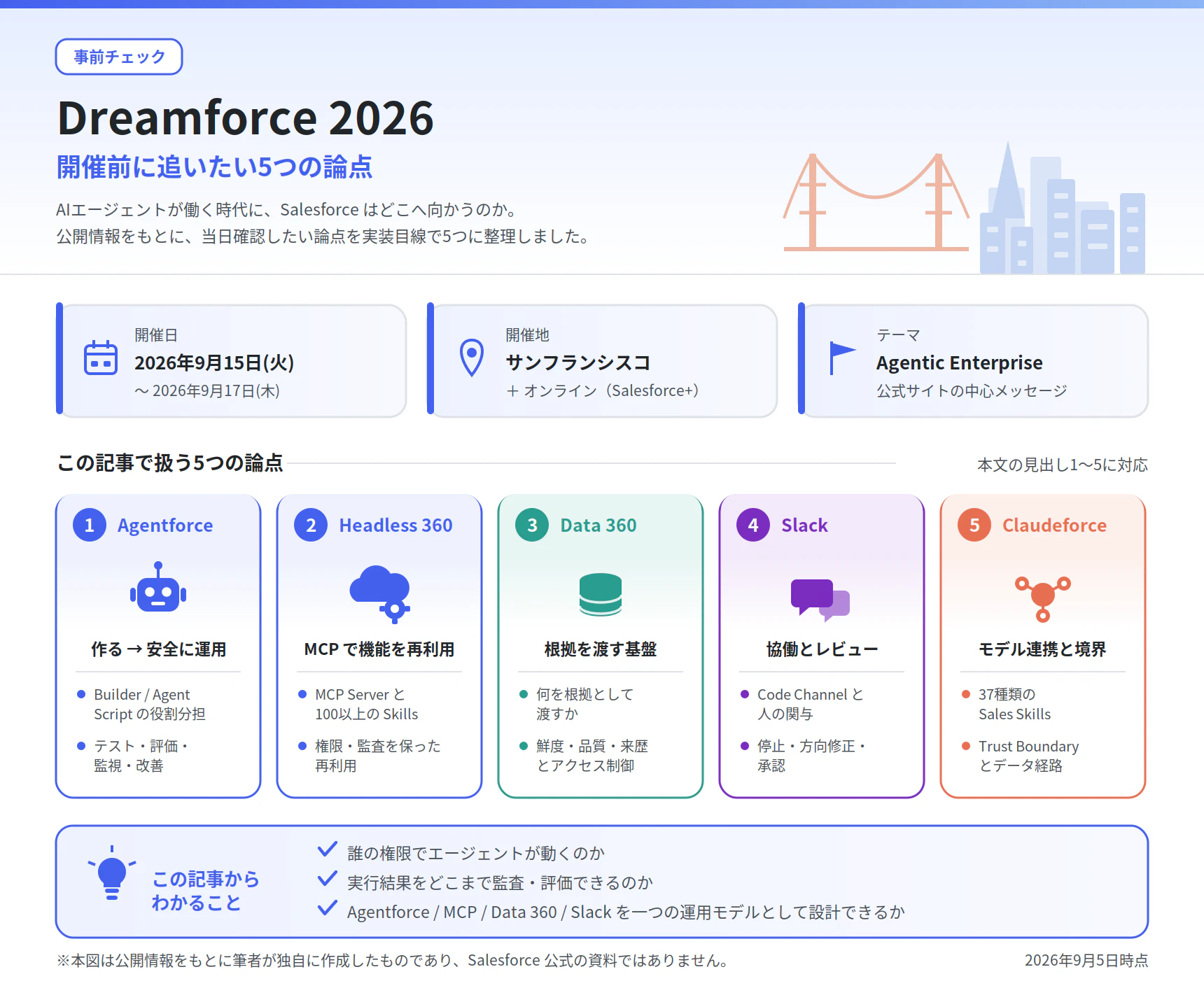
Task: Click the note 本文の見出し1〜5に対応
Action: pos(1063,465)
